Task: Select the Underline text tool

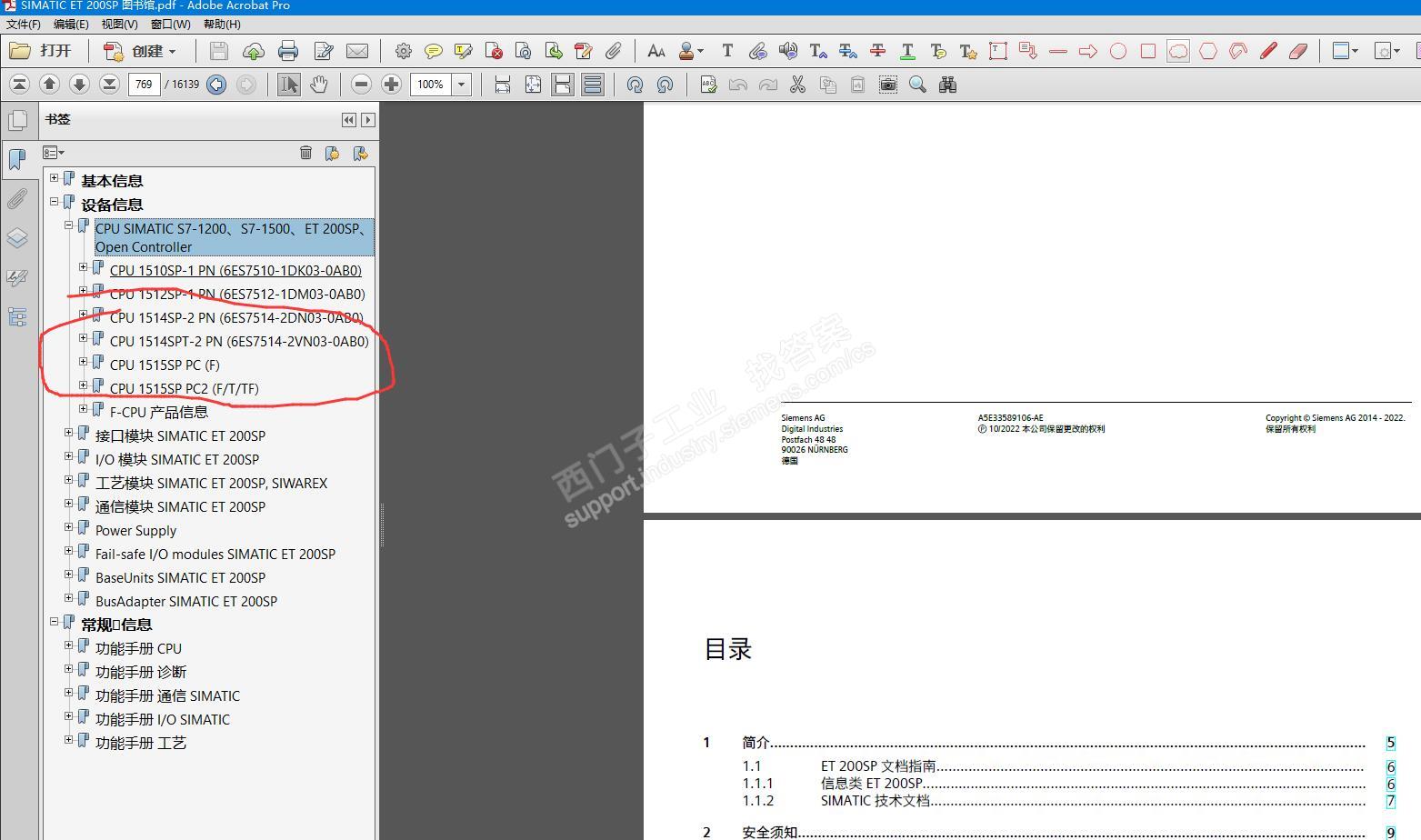Action: 907,51
